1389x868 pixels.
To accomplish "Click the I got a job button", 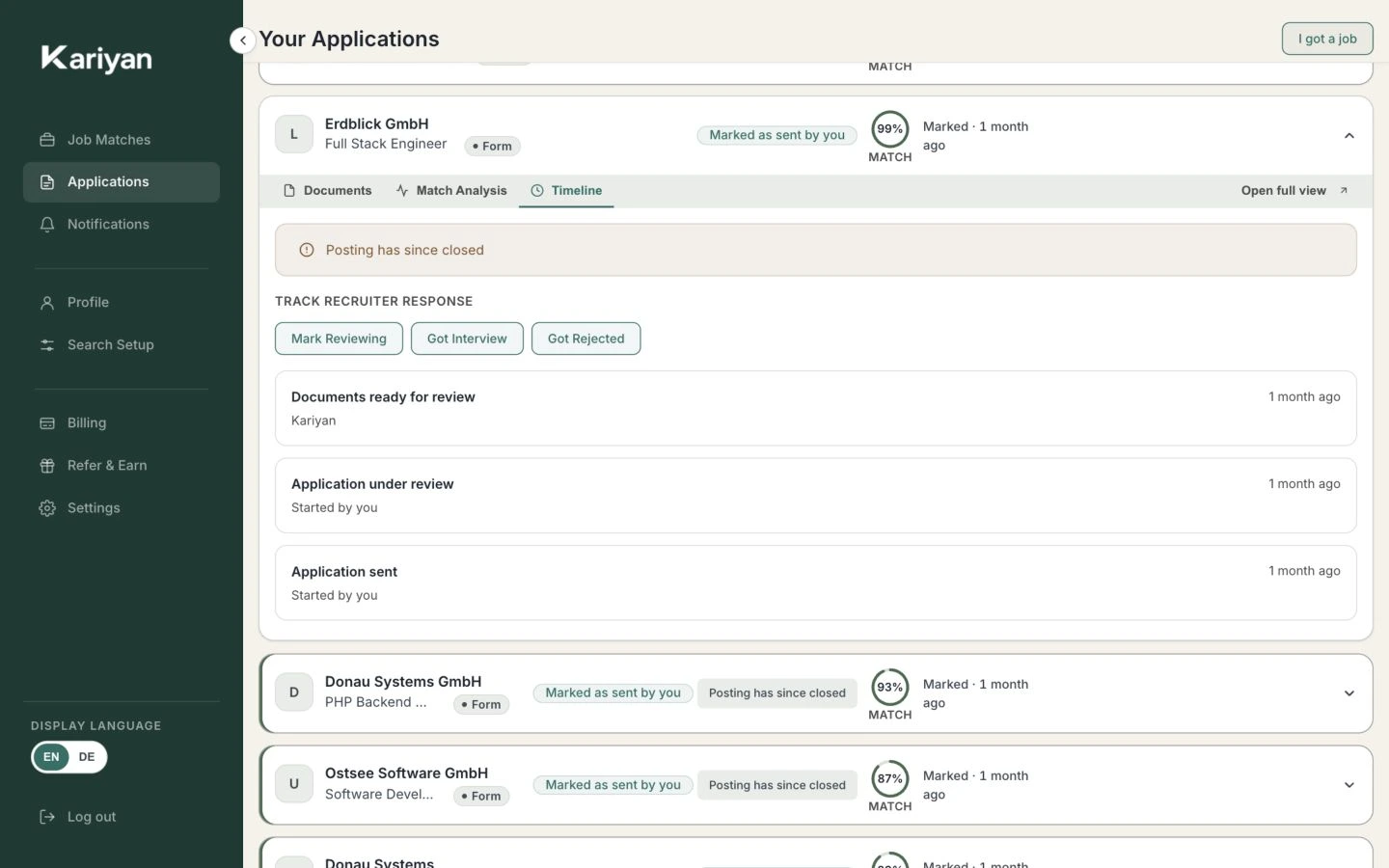I will (x=1327, y=39).
